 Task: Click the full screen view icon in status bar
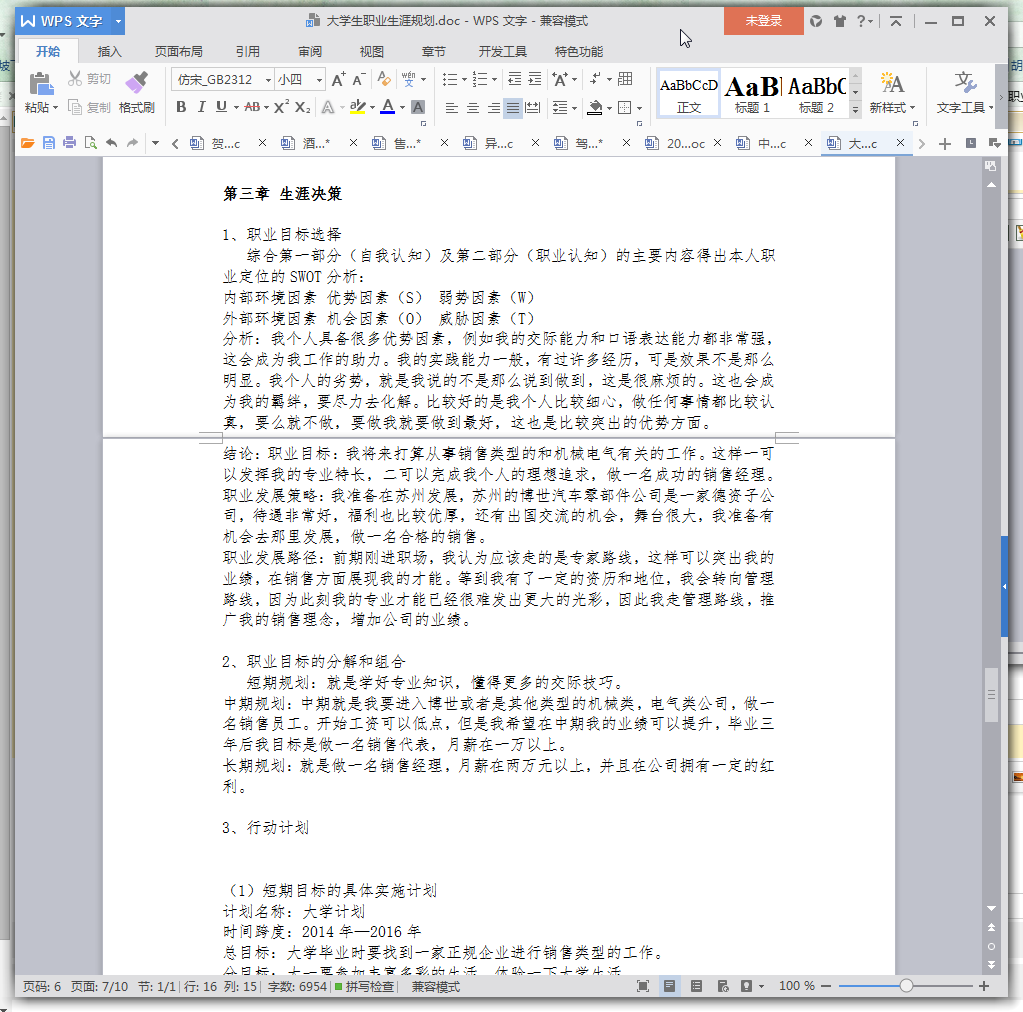point(643,986)
